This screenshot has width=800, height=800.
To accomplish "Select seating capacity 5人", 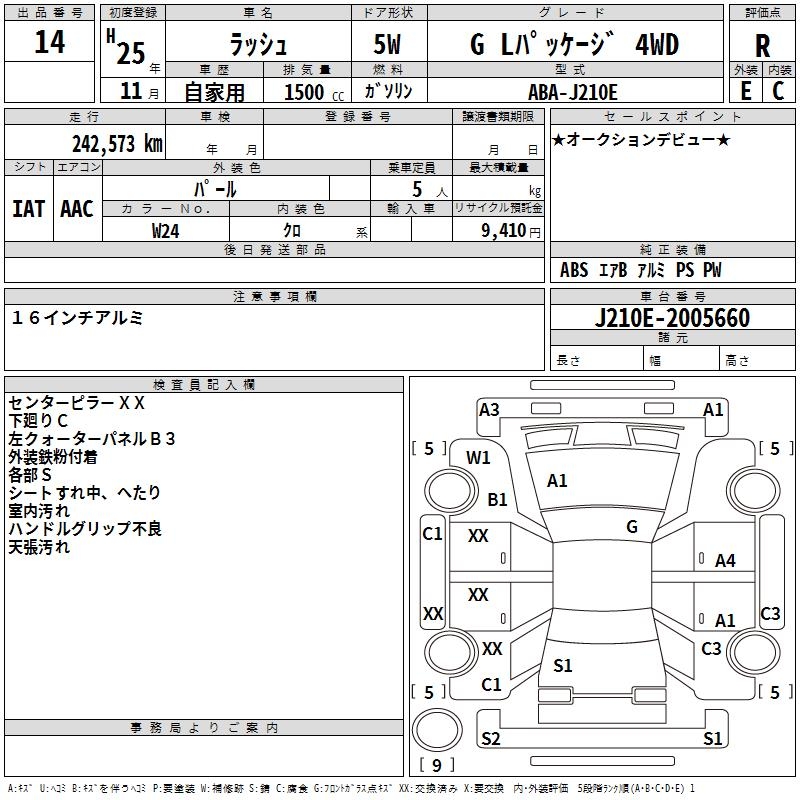I will (x=429, y=190).
